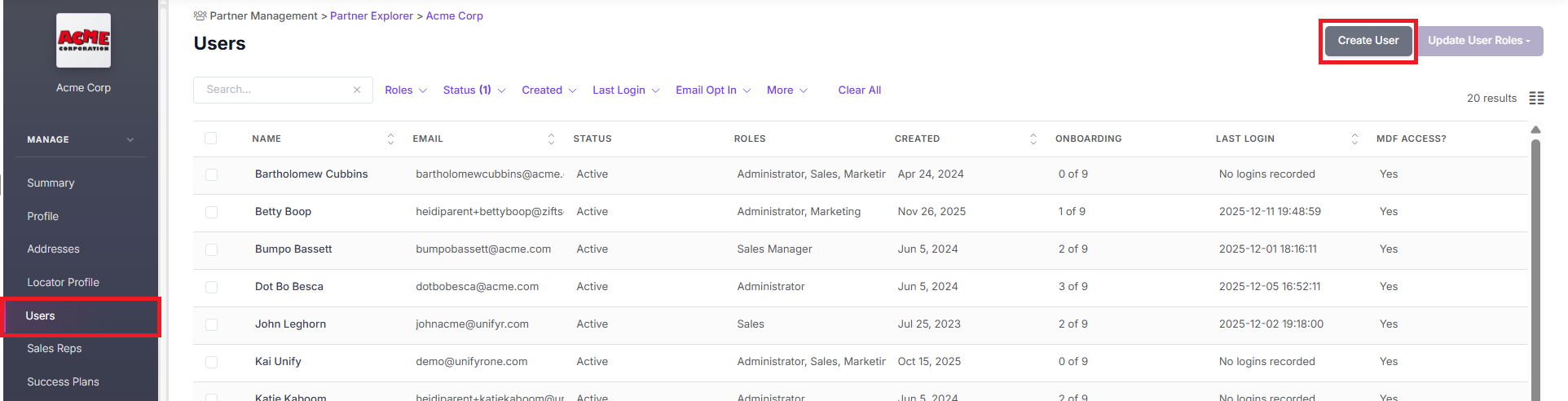Click email bumpobassett@acme.com
Viewport: 1568px width, 401px height.
tap(483, 249)
